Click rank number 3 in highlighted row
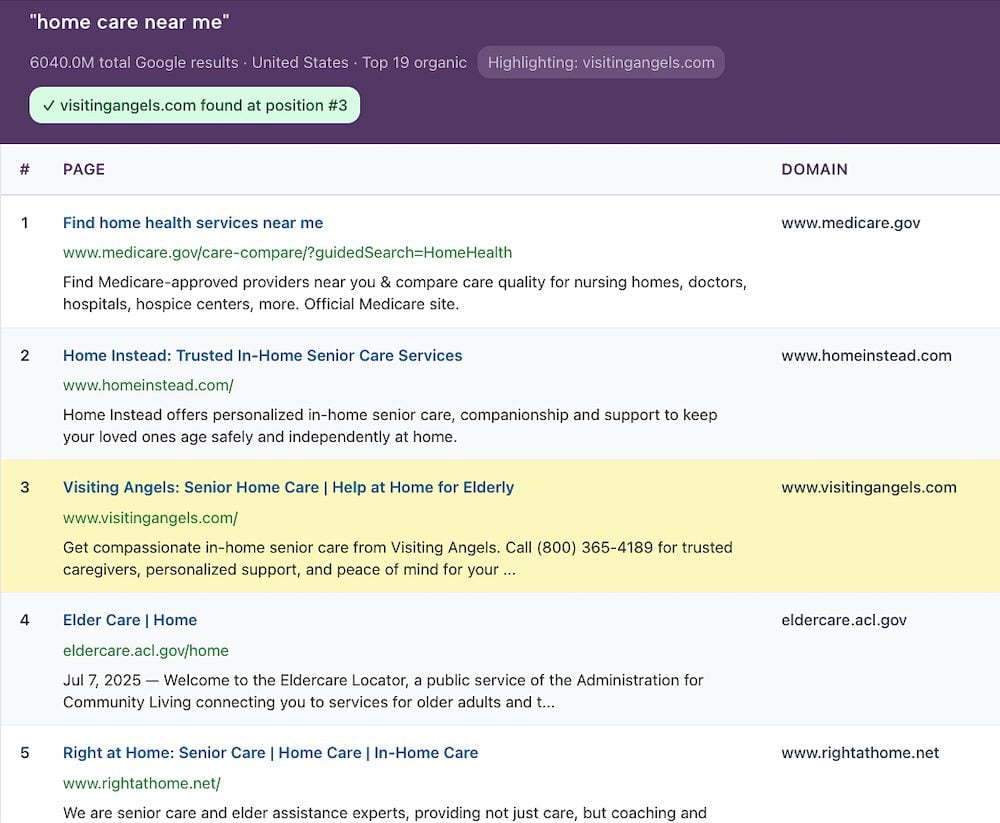The height and width of the screenshot is (823, 1000). [x=25, y=487]
